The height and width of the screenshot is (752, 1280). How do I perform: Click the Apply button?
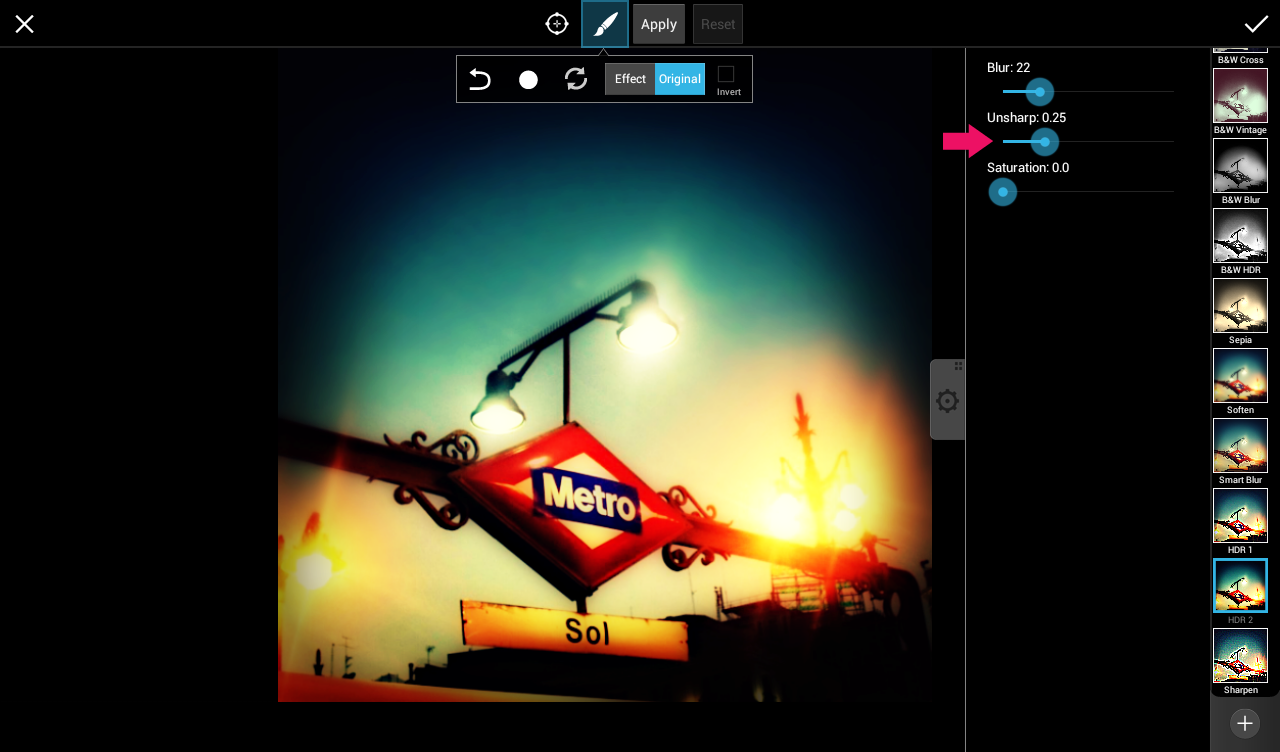659,24
